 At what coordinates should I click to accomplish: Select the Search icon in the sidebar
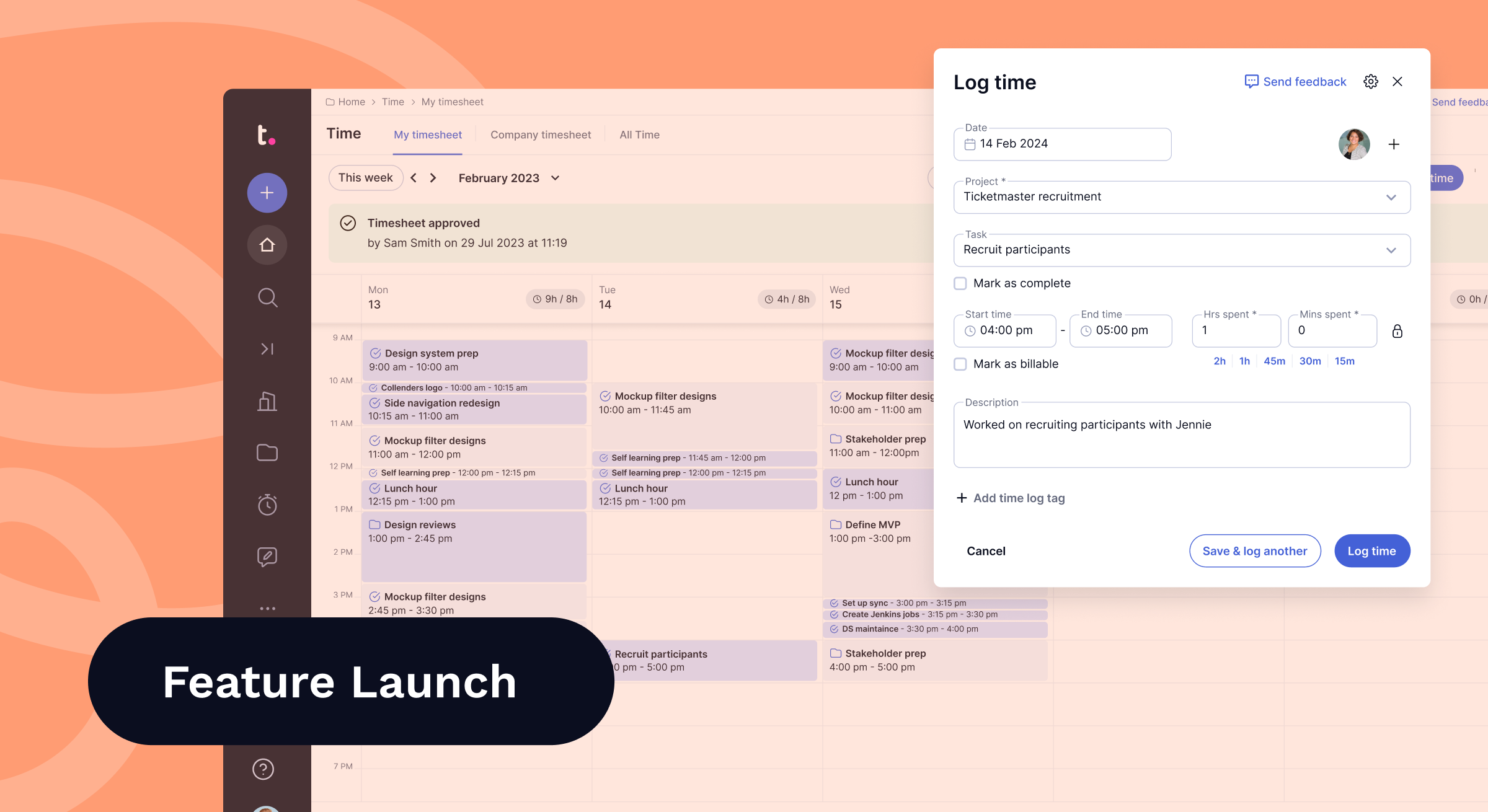tap(267, 298)
